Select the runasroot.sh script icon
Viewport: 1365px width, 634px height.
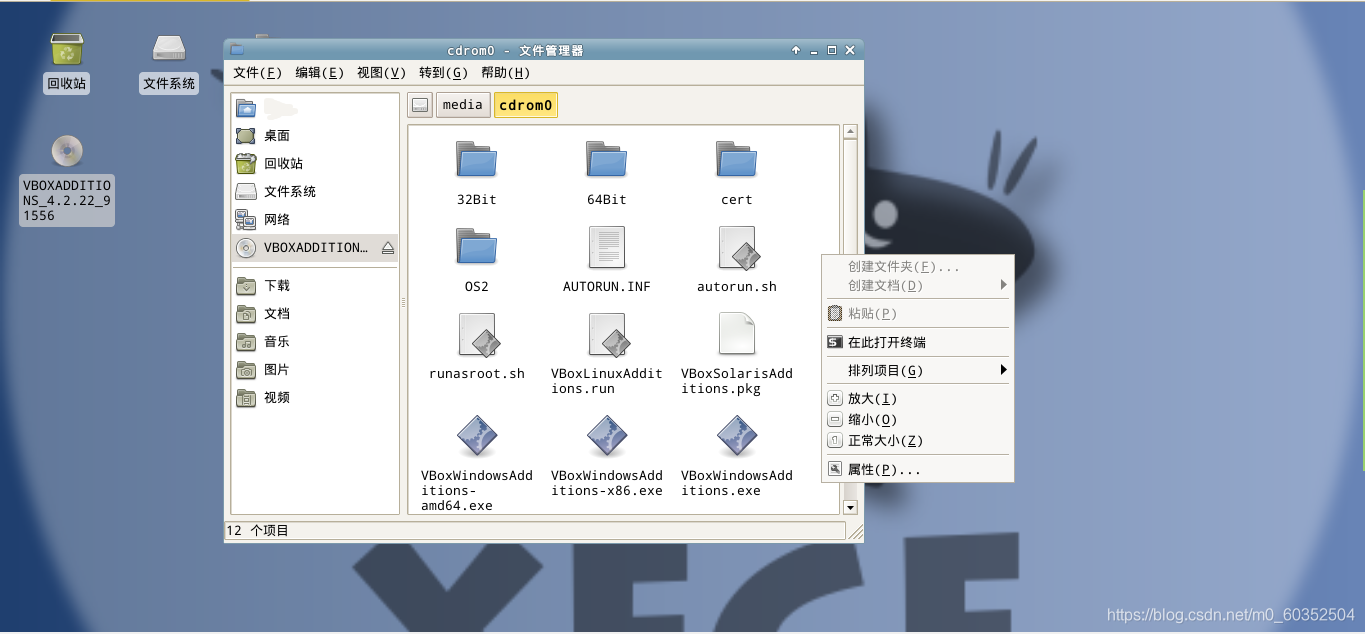coord(477,334)
